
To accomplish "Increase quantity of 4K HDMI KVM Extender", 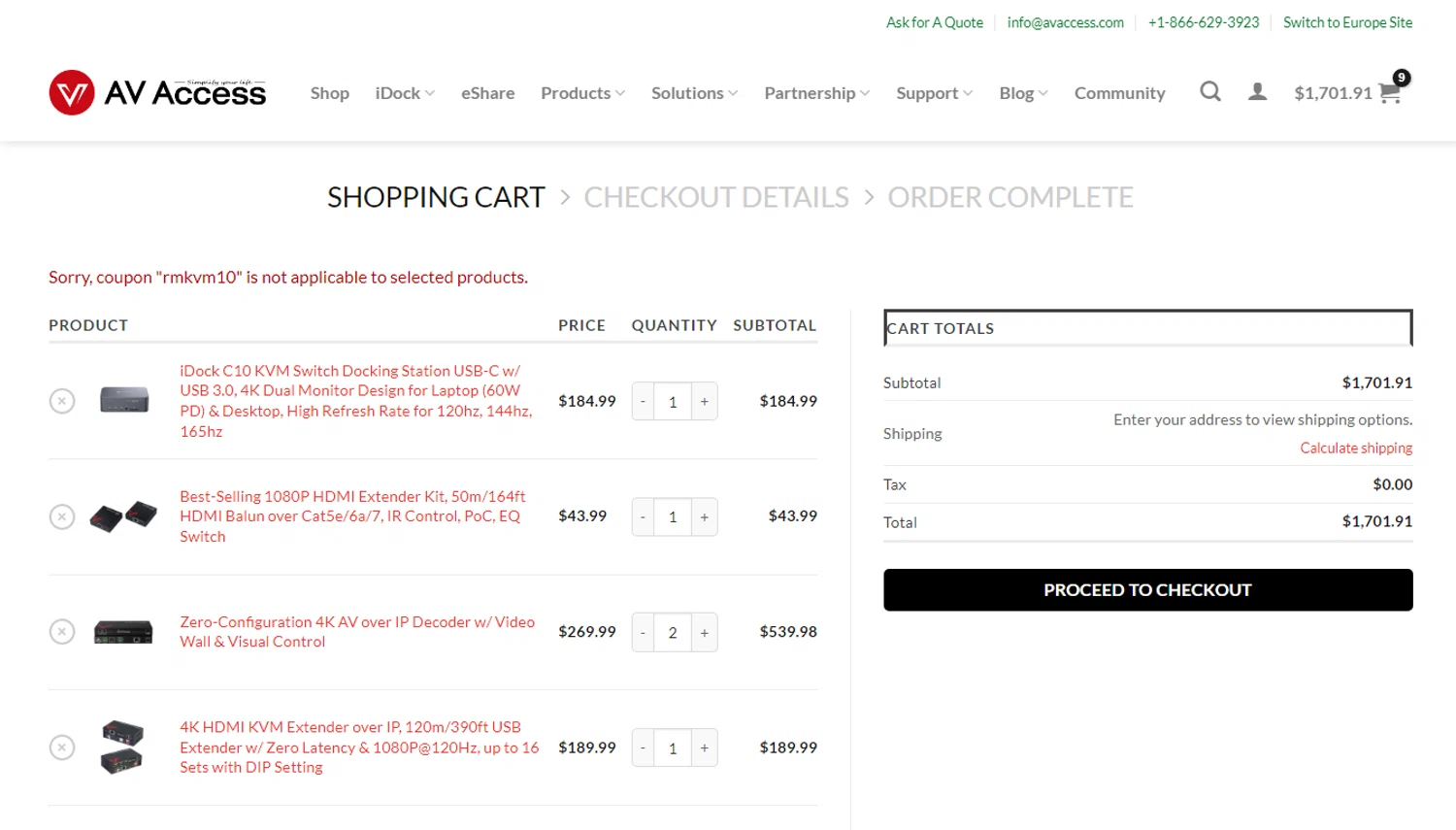I will [705, 747].
